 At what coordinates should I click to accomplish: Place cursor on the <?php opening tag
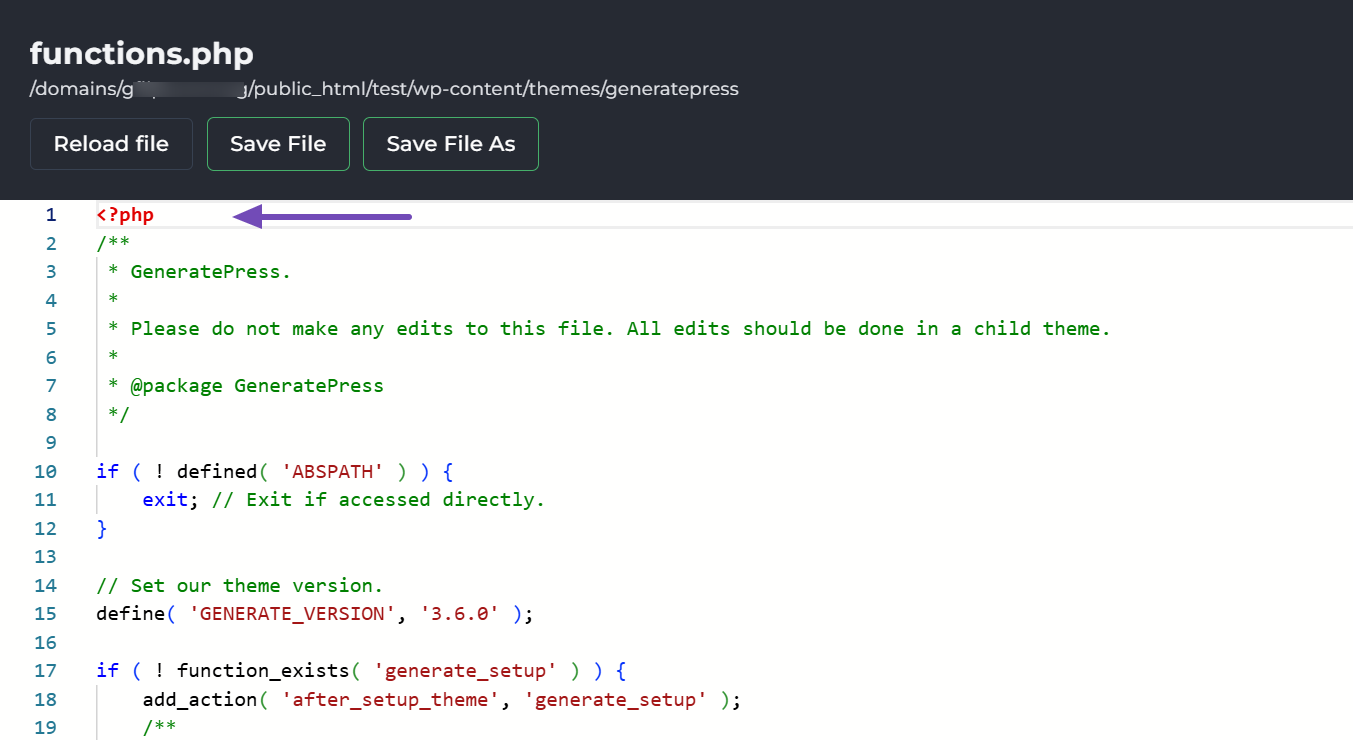(125, 215)
